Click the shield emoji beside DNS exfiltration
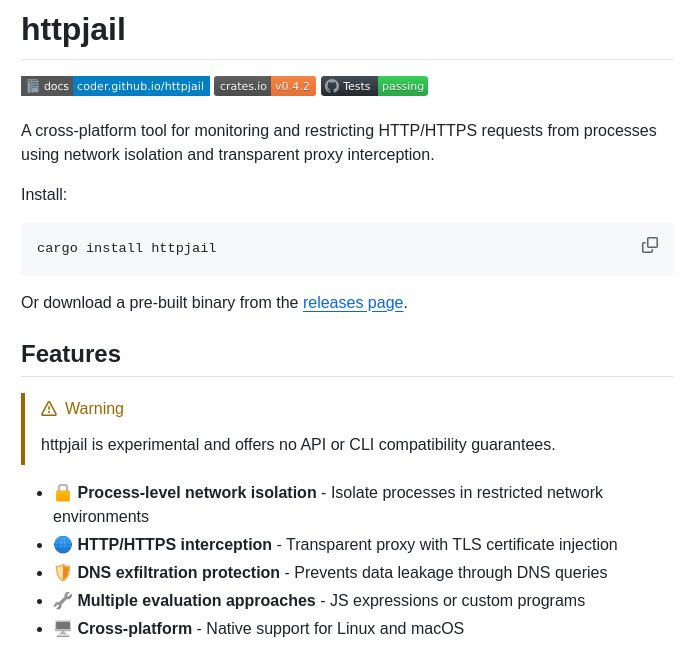 click(63, 572)
